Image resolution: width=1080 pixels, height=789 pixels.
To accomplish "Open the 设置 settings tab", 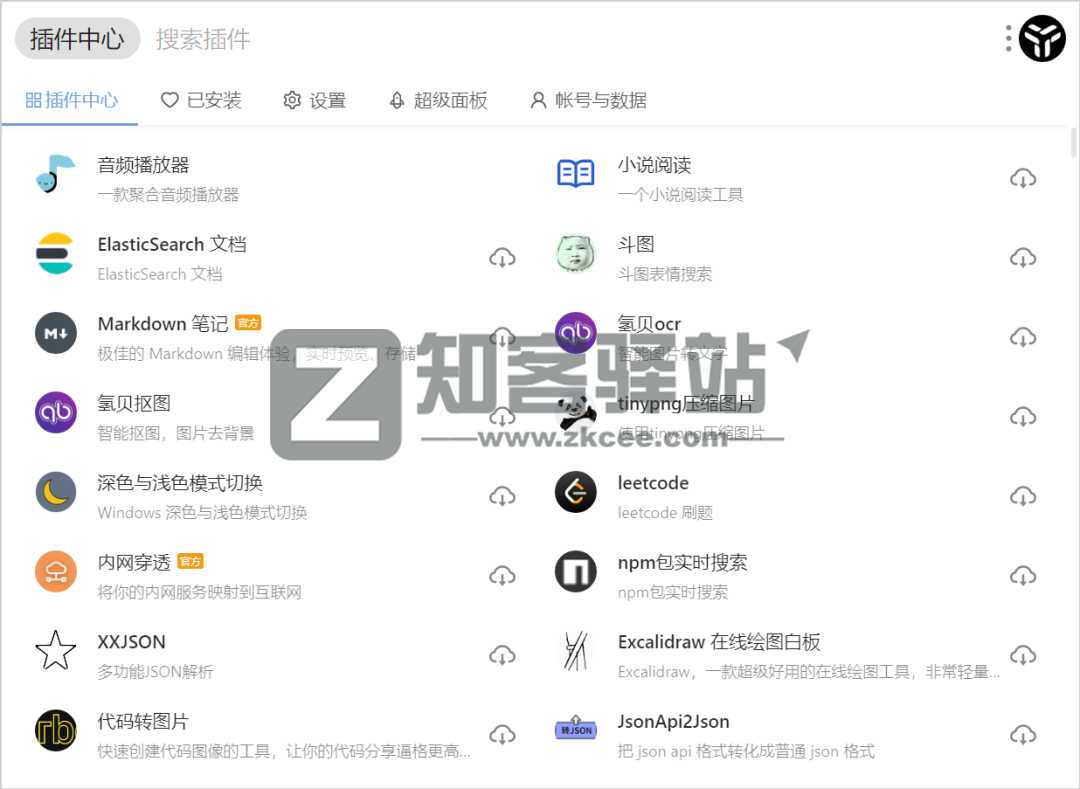I will click(316, 100).
